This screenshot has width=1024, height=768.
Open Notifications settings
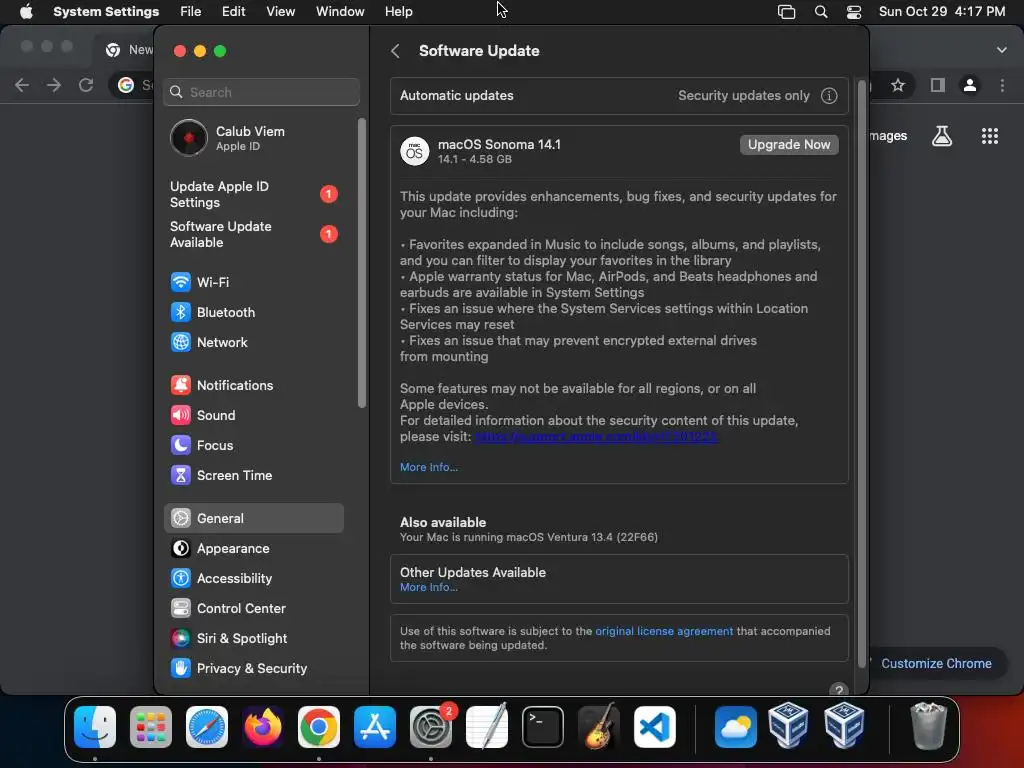click(x=253, y=385)
